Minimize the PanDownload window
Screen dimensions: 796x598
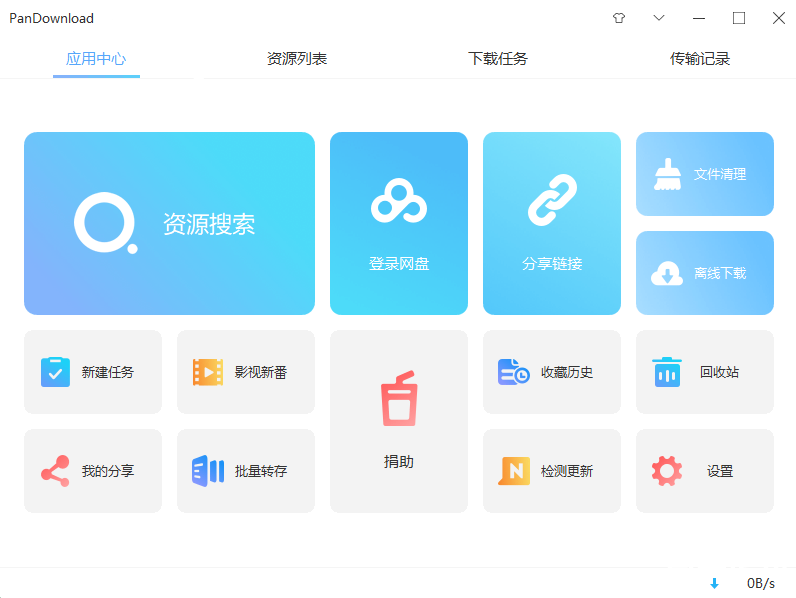click(x=699, y=18)
